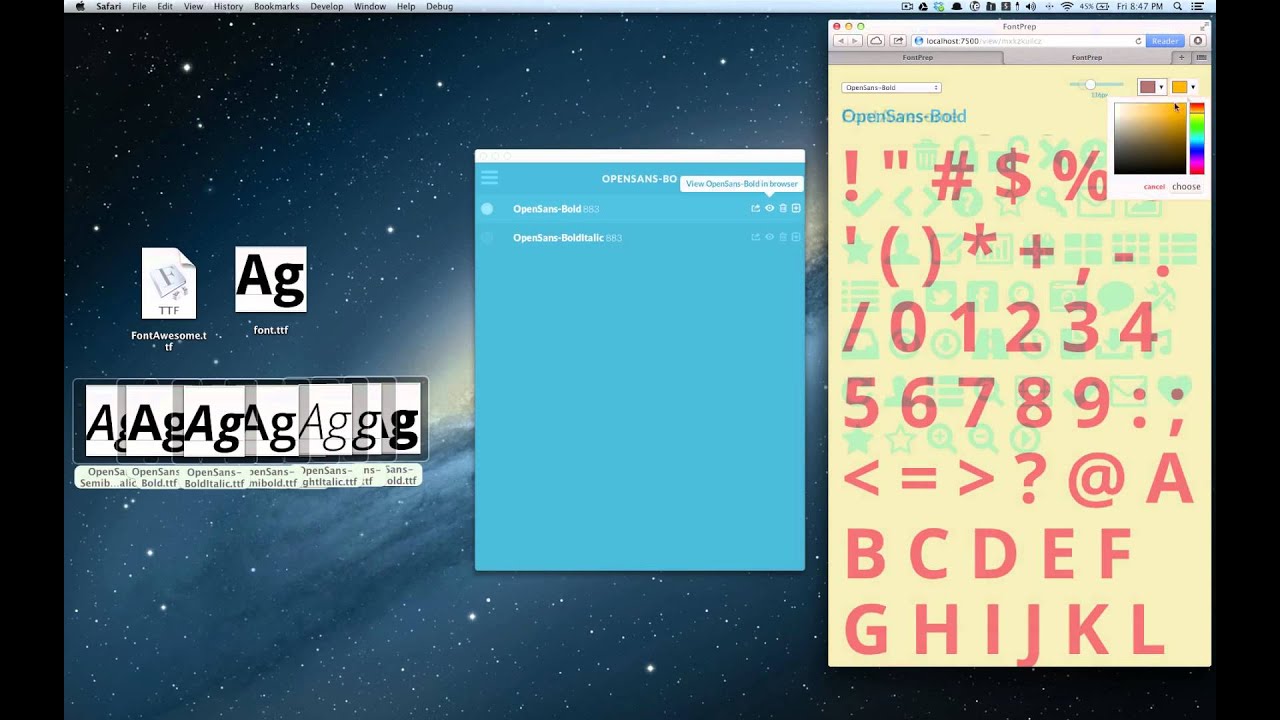Open the Develop menu
1280x720 pixels.
pos(327,6)
